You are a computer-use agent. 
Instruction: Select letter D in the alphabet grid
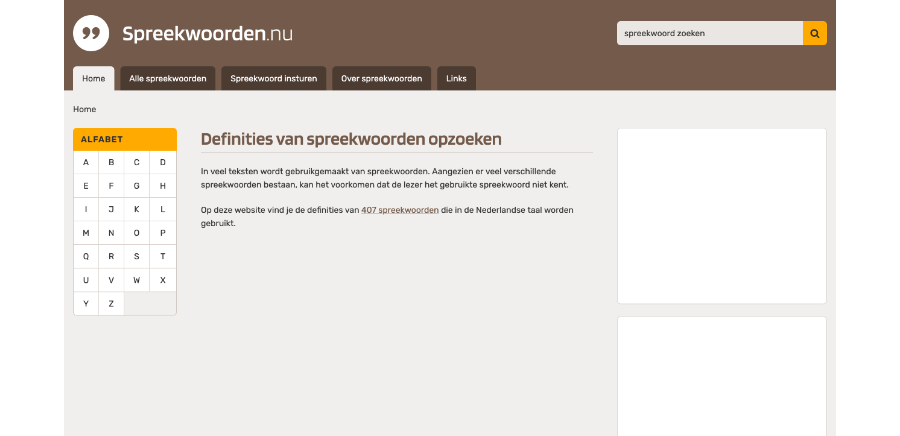pos(163,162)
